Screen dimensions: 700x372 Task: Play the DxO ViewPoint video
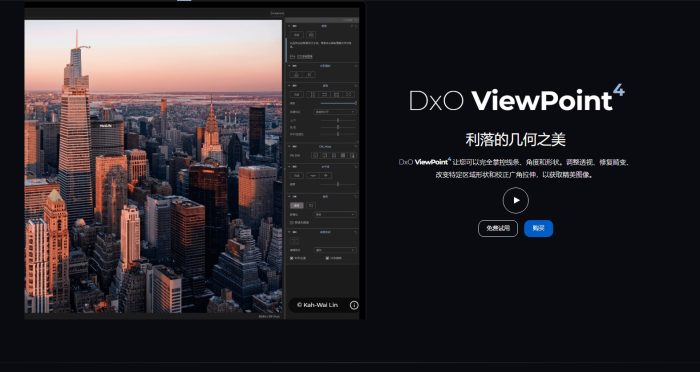click(516, 201)
